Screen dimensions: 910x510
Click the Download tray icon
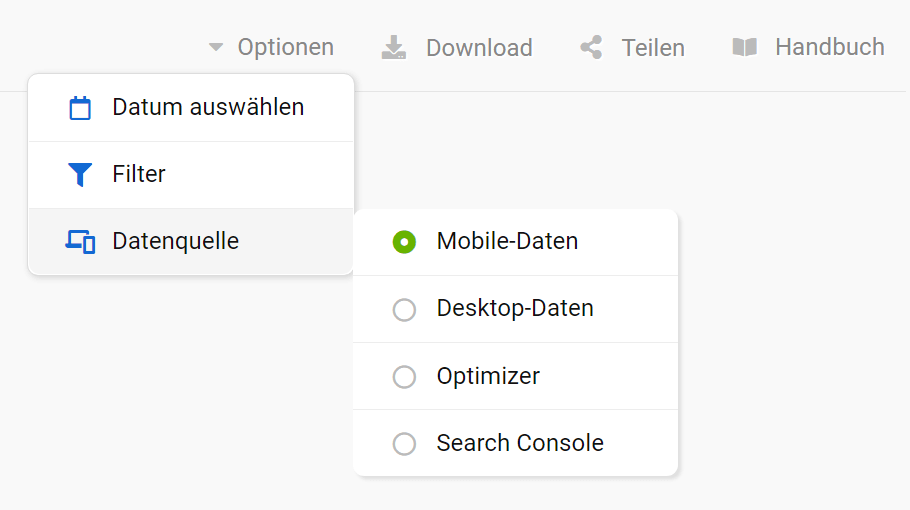394,48
